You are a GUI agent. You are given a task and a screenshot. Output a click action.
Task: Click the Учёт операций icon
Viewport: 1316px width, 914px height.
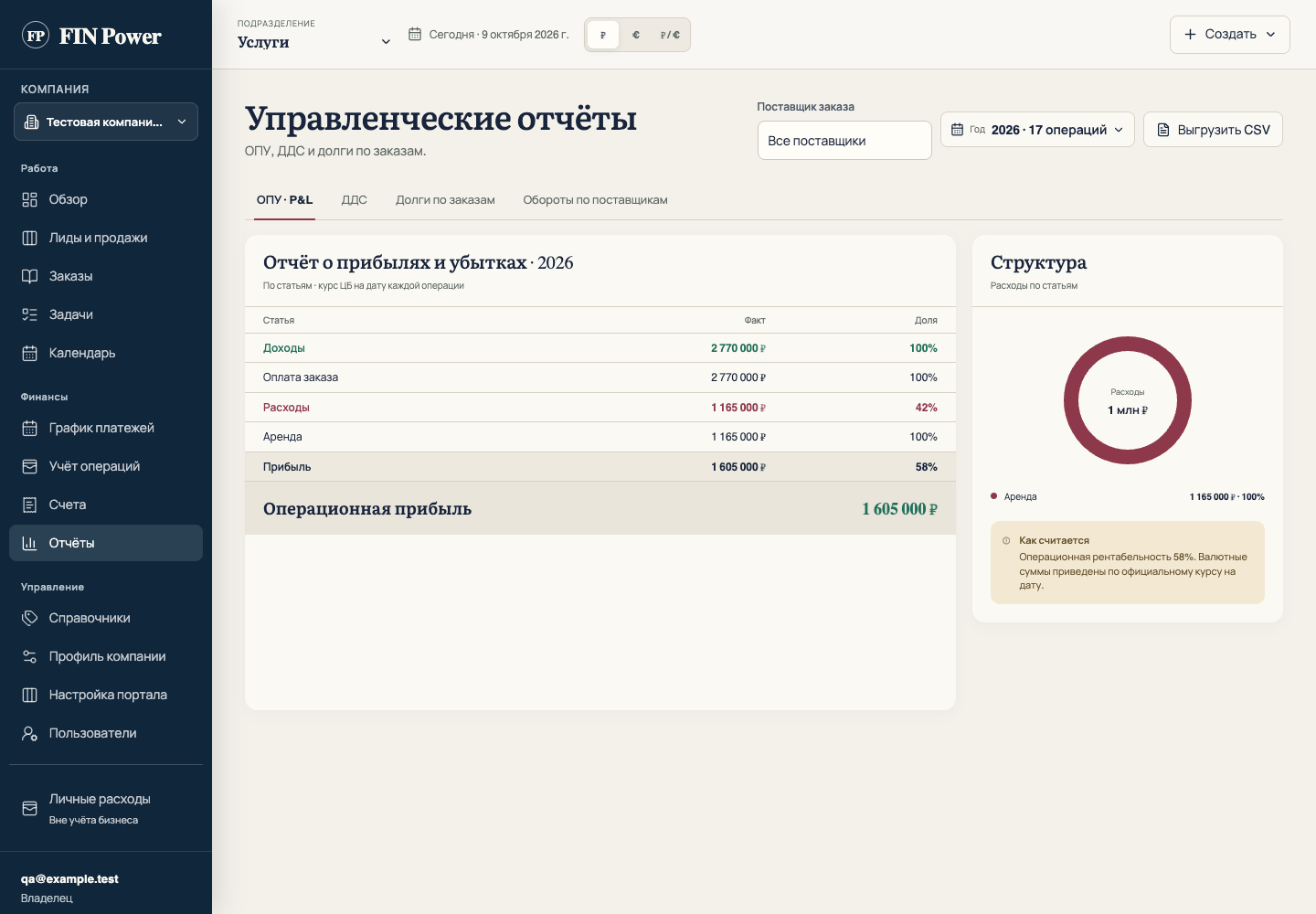[x=29, y=466]
